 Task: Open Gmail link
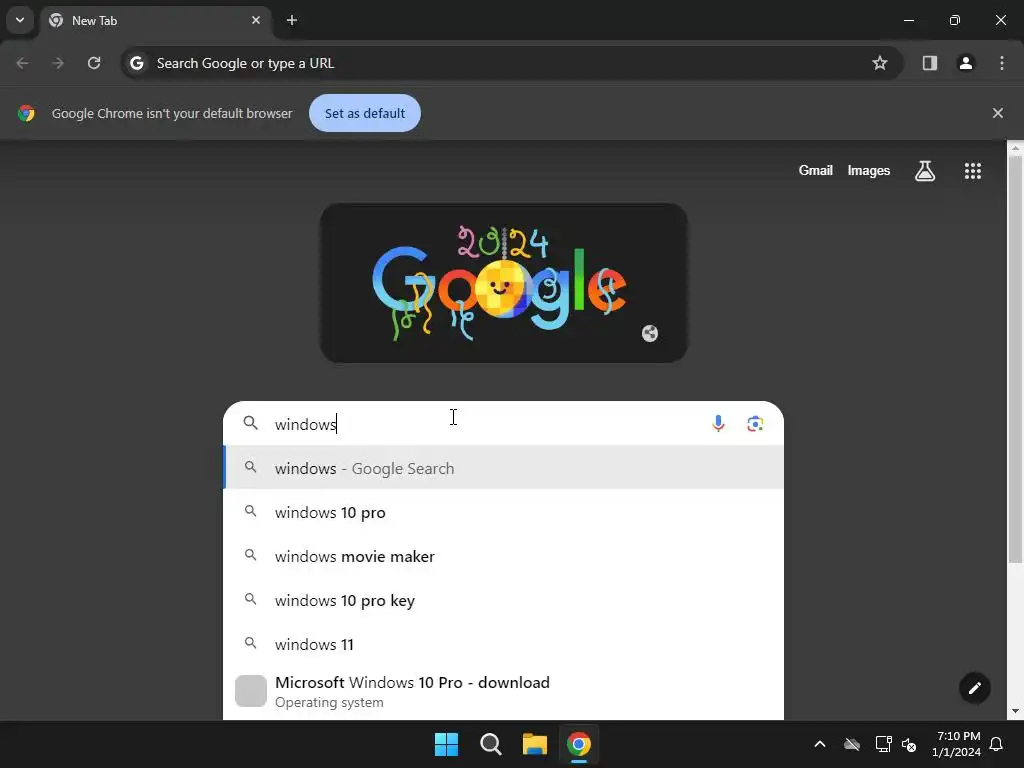pos(815,170)
